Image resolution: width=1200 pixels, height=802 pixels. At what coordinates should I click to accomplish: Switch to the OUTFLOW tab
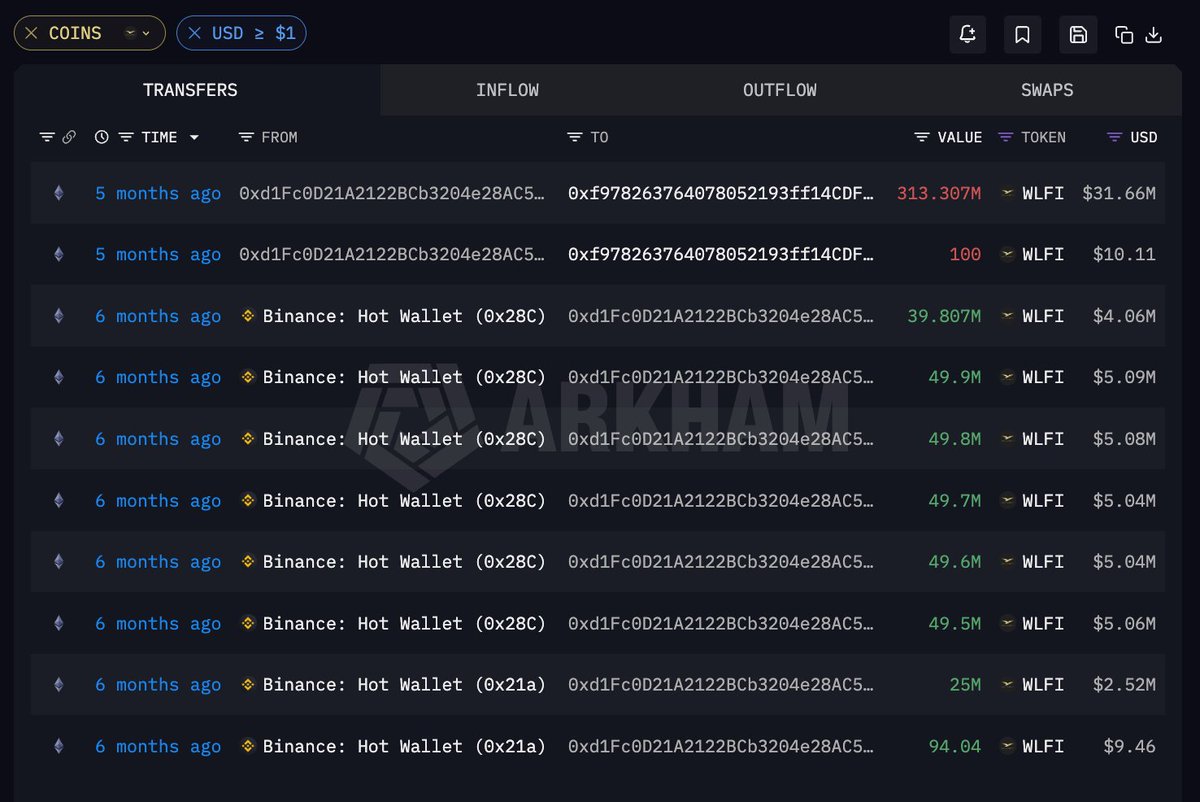coord(780,90)
